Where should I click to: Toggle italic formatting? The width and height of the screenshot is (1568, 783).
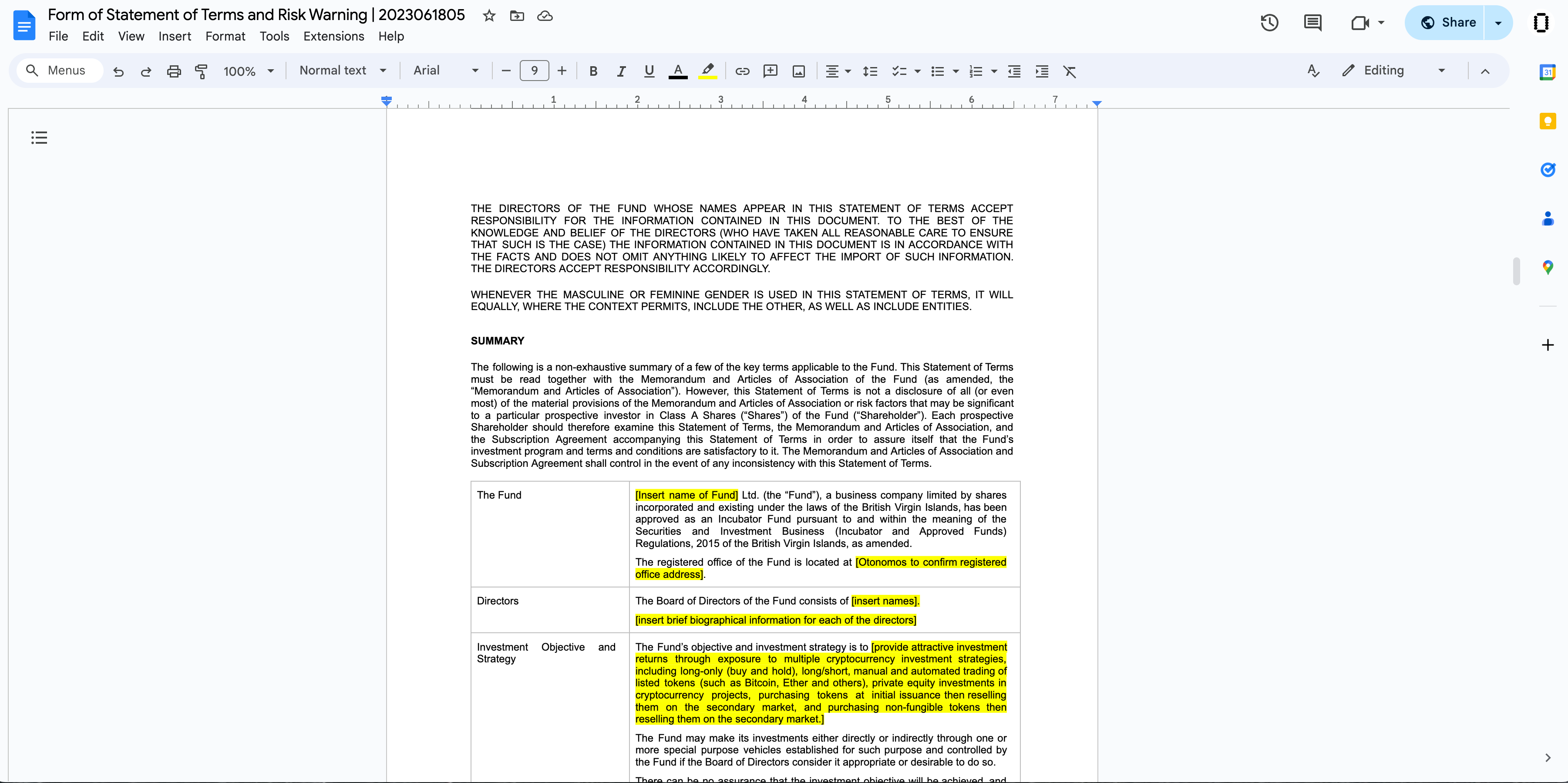click(x=621, y=71)
